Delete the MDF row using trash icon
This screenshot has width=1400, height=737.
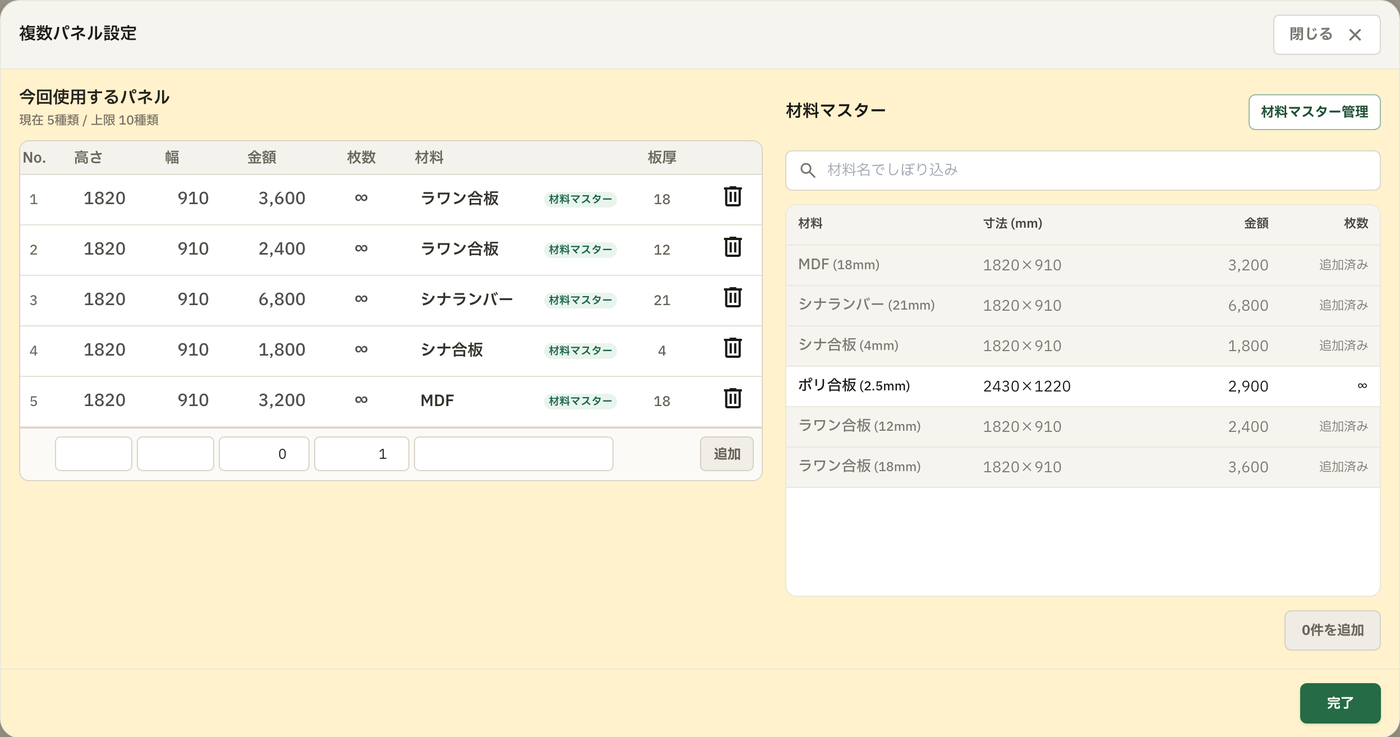pyautogui.click(x=733, y=398)
